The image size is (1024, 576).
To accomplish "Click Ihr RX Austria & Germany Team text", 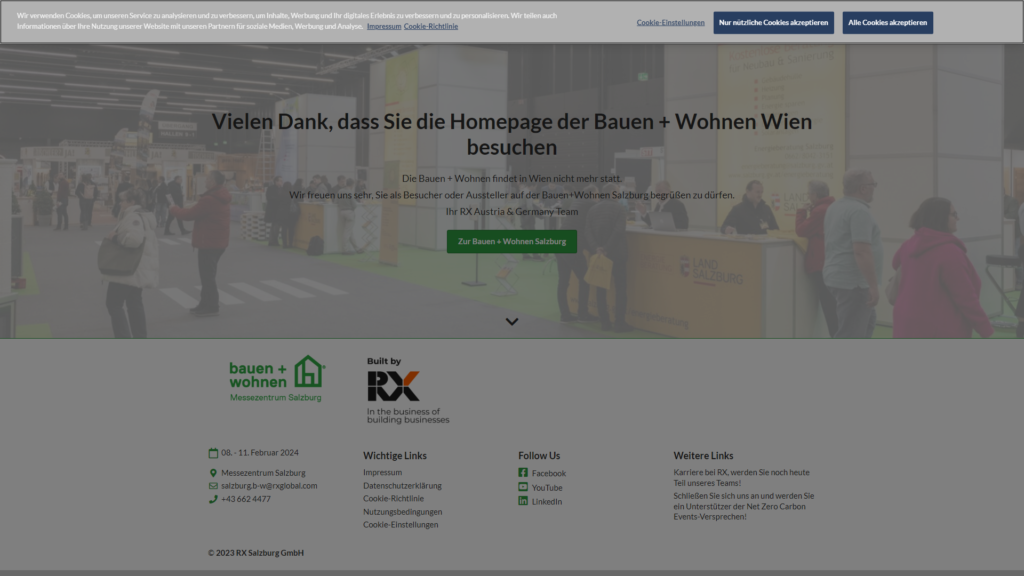I will [x=511, y=212].
